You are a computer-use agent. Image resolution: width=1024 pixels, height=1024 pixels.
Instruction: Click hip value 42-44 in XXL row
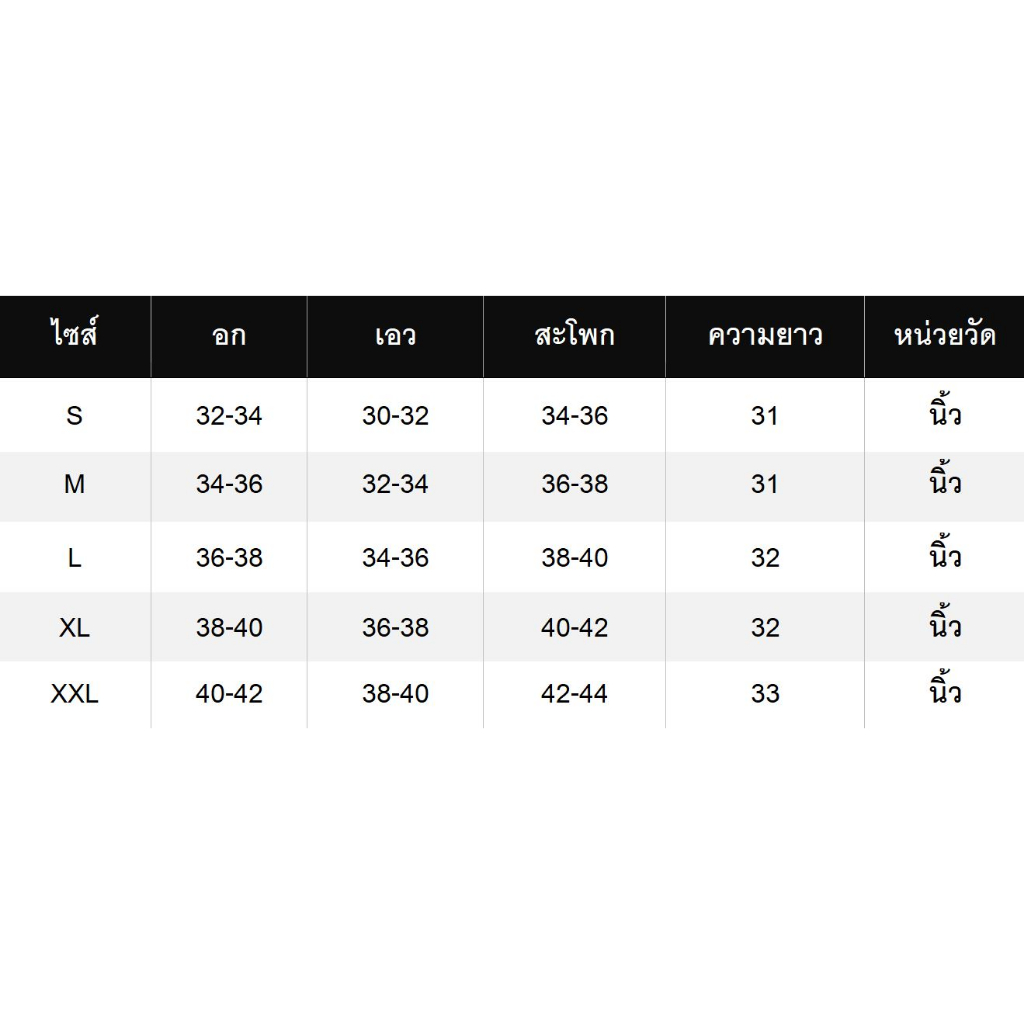pos(574,694)
